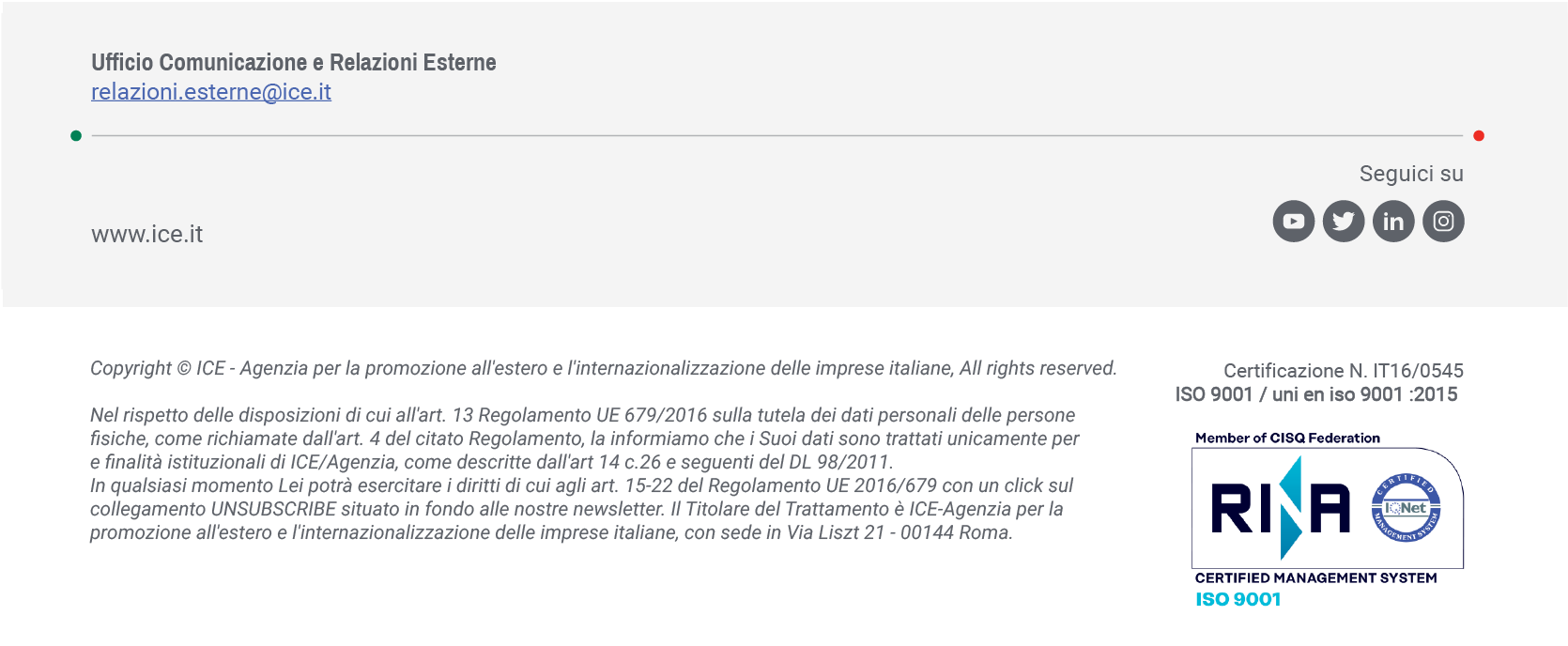The width and height of the screenshot is (1568, 646).
Task: Click the blue 'ISO 9001' label under the badge
Action: pos(1237,599)
